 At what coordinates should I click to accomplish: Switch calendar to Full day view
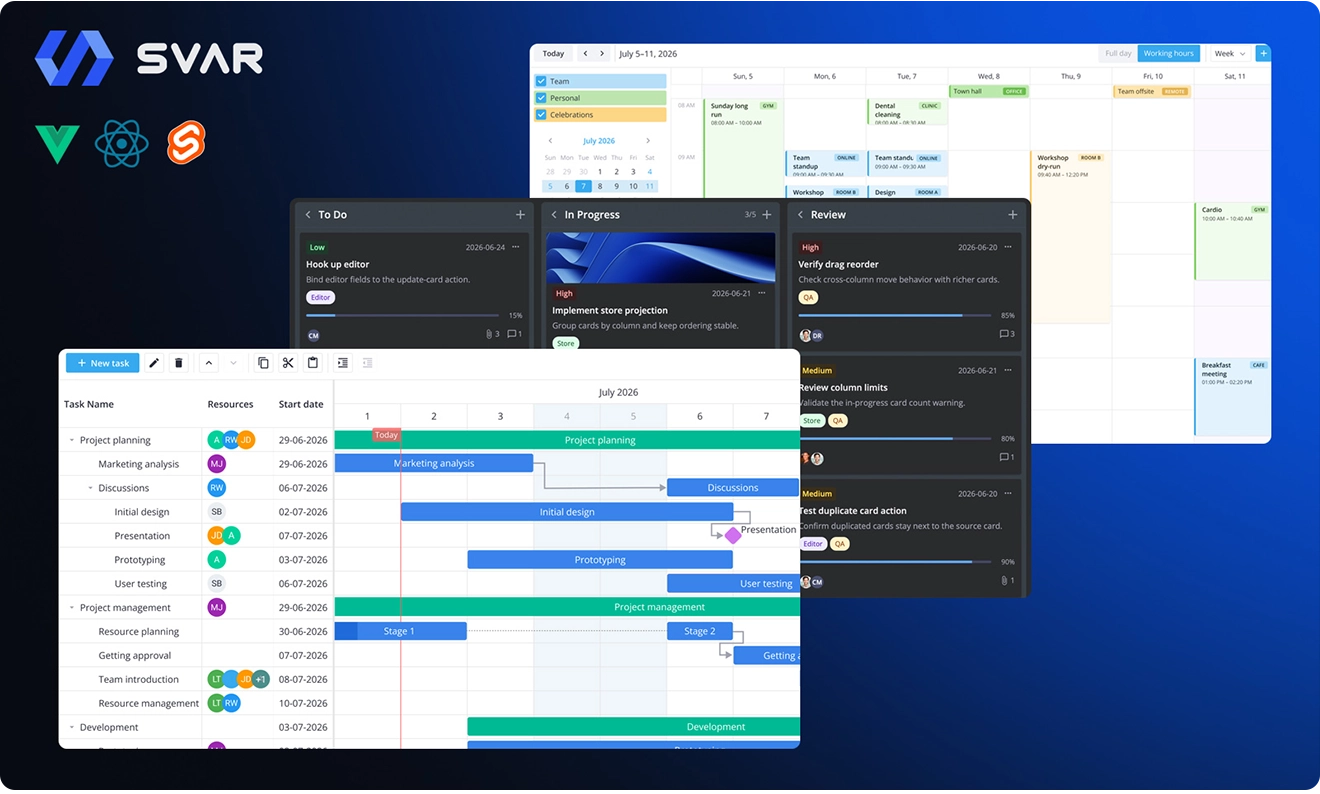click(x=1118, y=54)
